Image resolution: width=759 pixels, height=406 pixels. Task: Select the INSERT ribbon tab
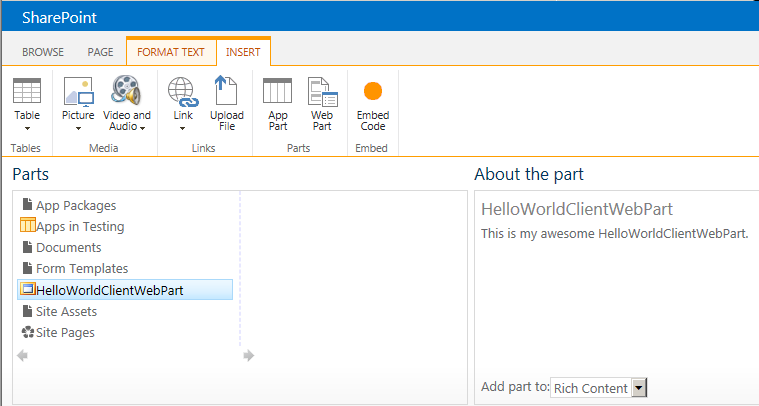(x=243, y=52)
